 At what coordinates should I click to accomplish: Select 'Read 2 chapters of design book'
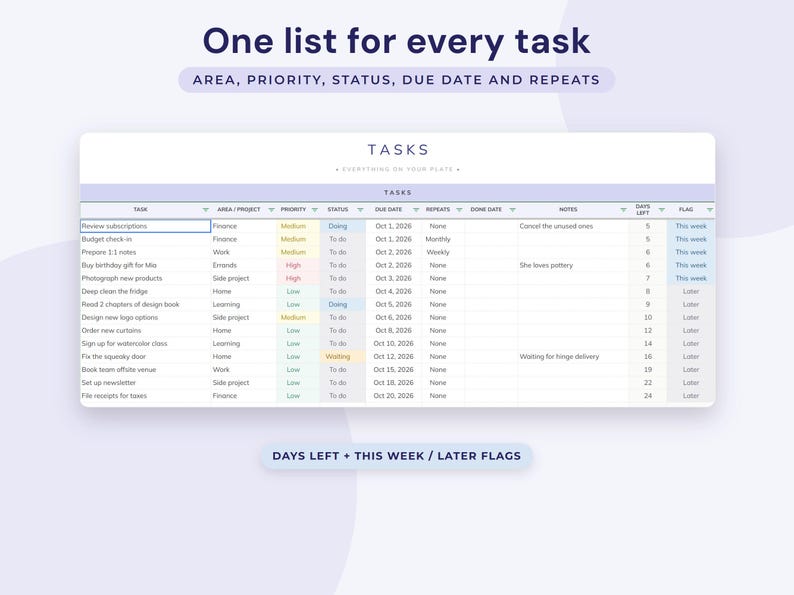point(145,304)
